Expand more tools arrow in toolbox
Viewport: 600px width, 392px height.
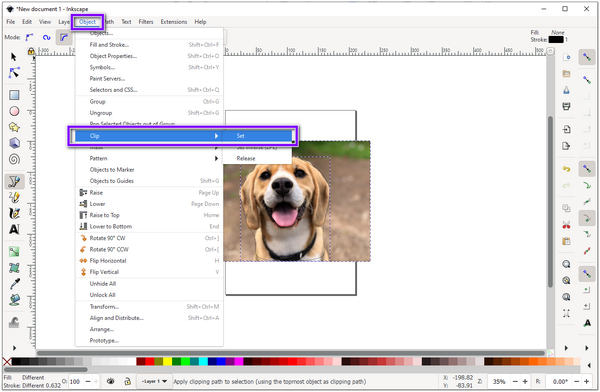click(14, 348)
